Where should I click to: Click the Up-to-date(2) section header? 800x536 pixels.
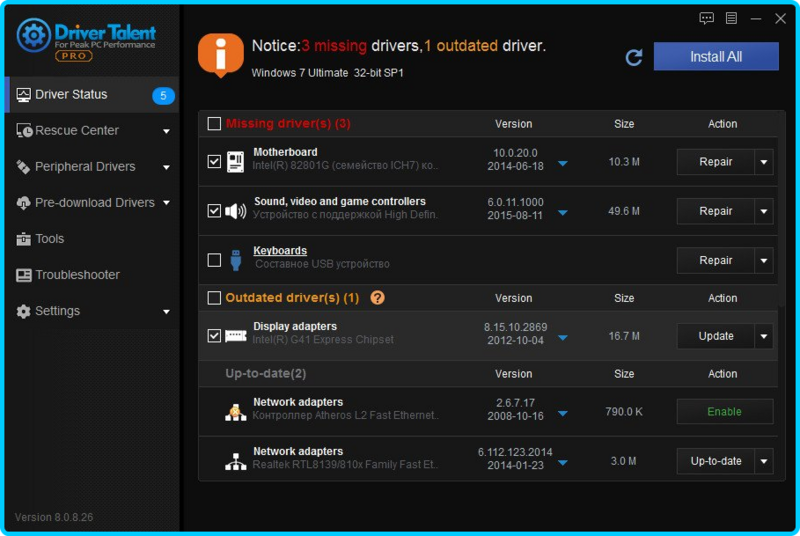pyautogui.click(x=266, y=374)
